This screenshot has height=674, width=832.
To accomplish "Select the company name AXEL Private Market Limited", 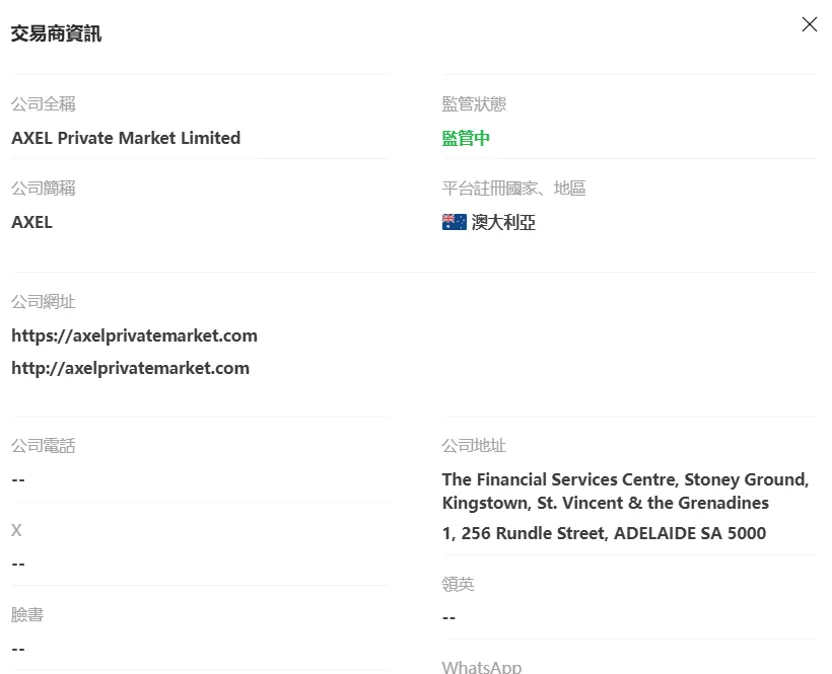I will click(x=126, y=138).
